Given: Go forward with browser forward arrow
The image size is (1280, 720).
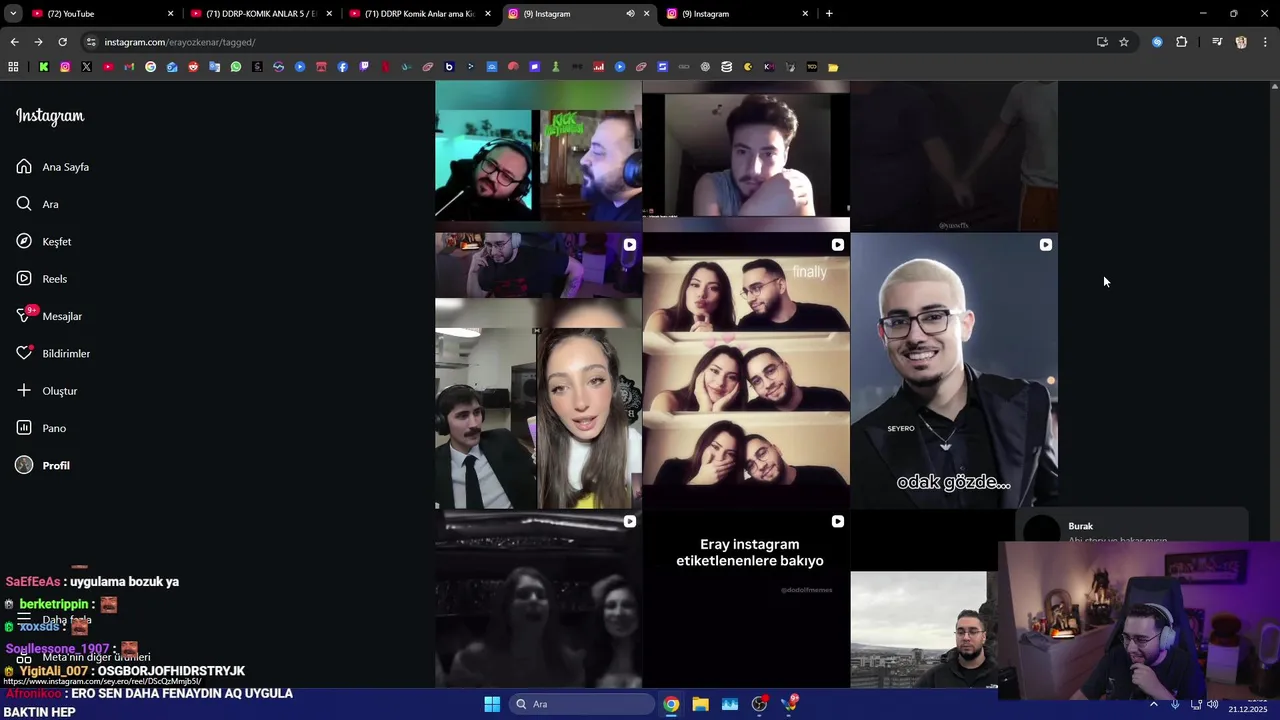Looking at the screenshot, I should point(38,42).
